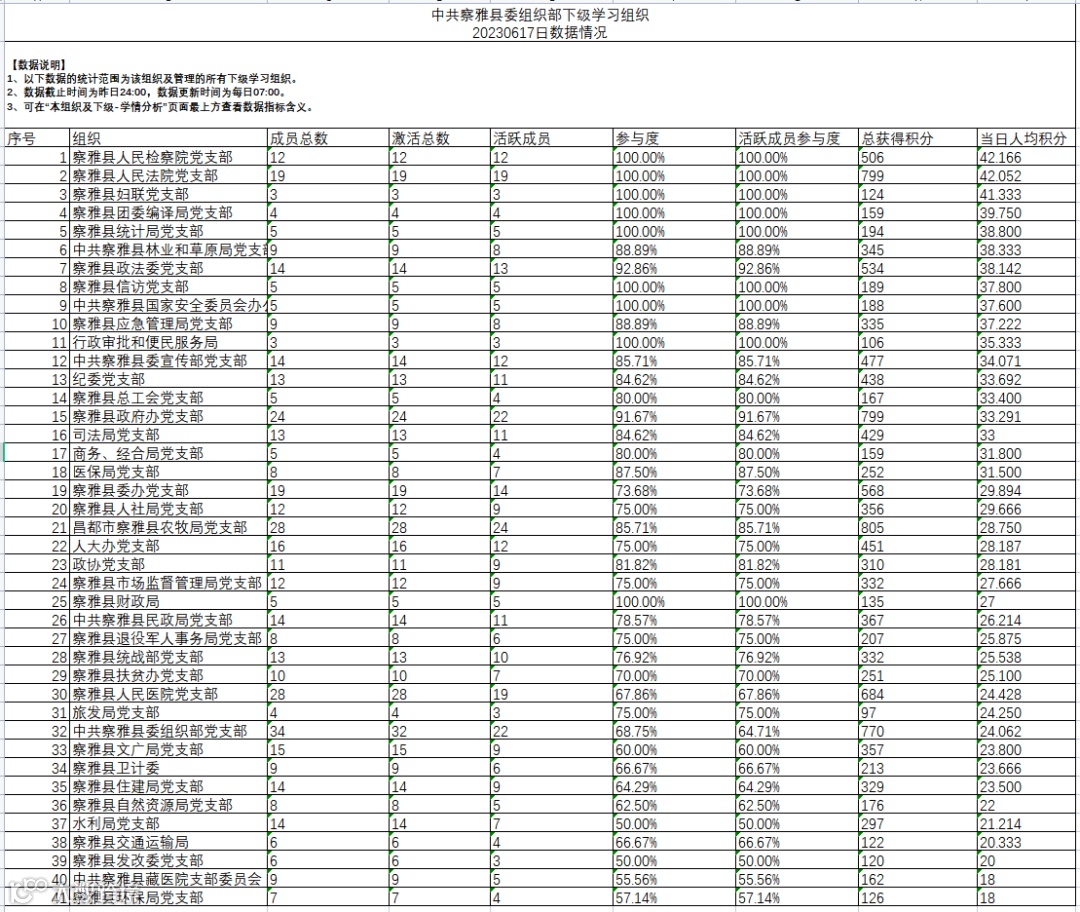Screen dimensions: 1080x912
Task: Click the daily score 42.166
Action: [1026, 157]
